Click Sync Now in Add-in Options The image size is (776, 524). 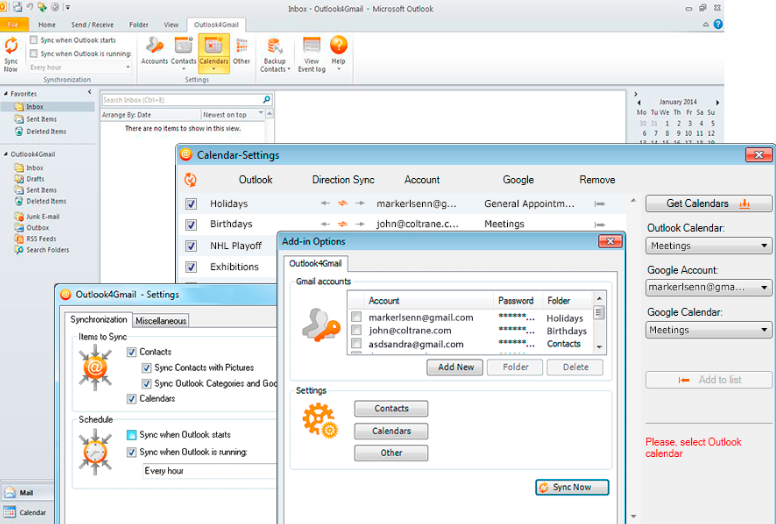(572, 487)
